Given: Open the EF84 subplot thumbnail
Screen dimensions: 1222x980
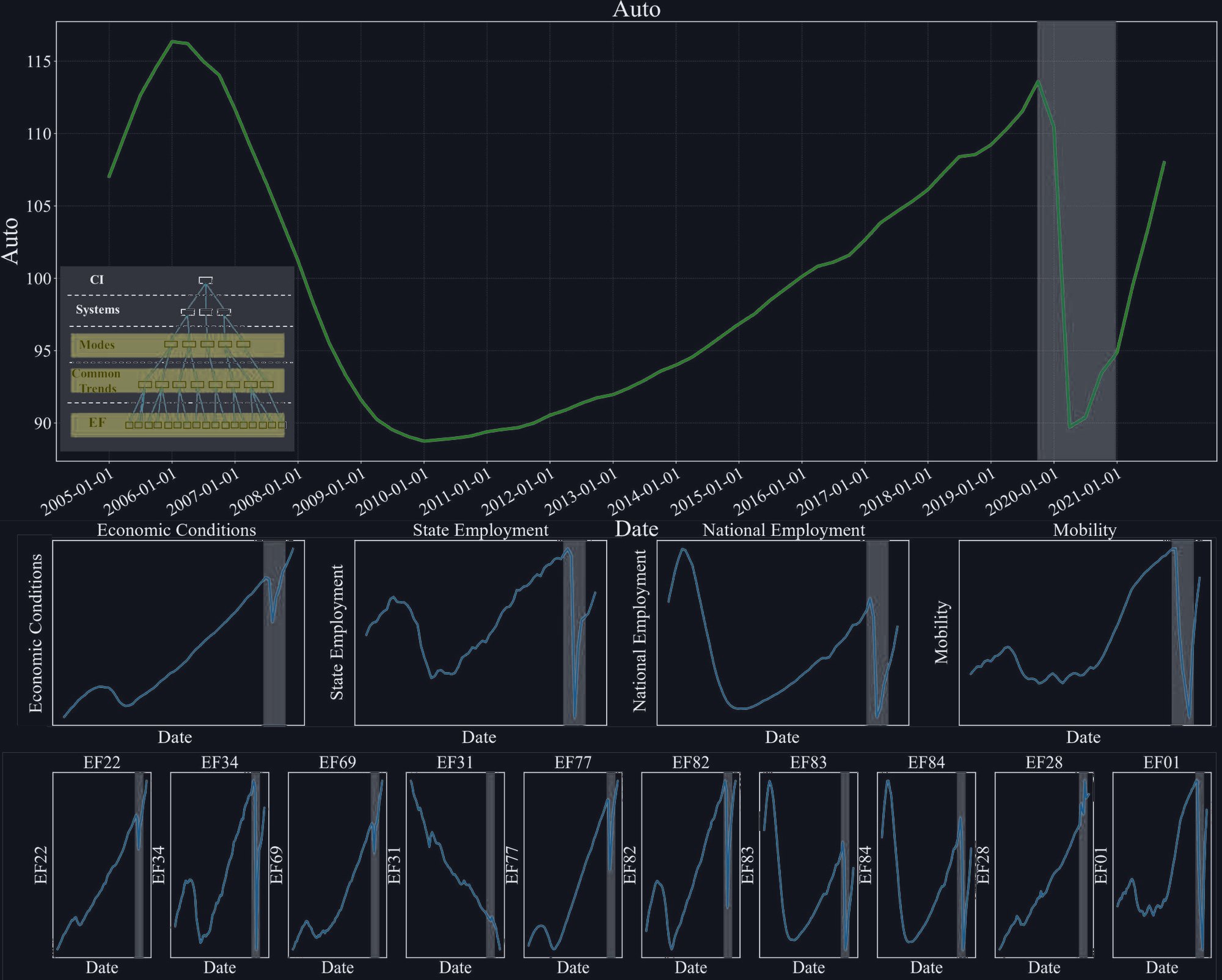Looking at the screenshot, I should point(926,865).
